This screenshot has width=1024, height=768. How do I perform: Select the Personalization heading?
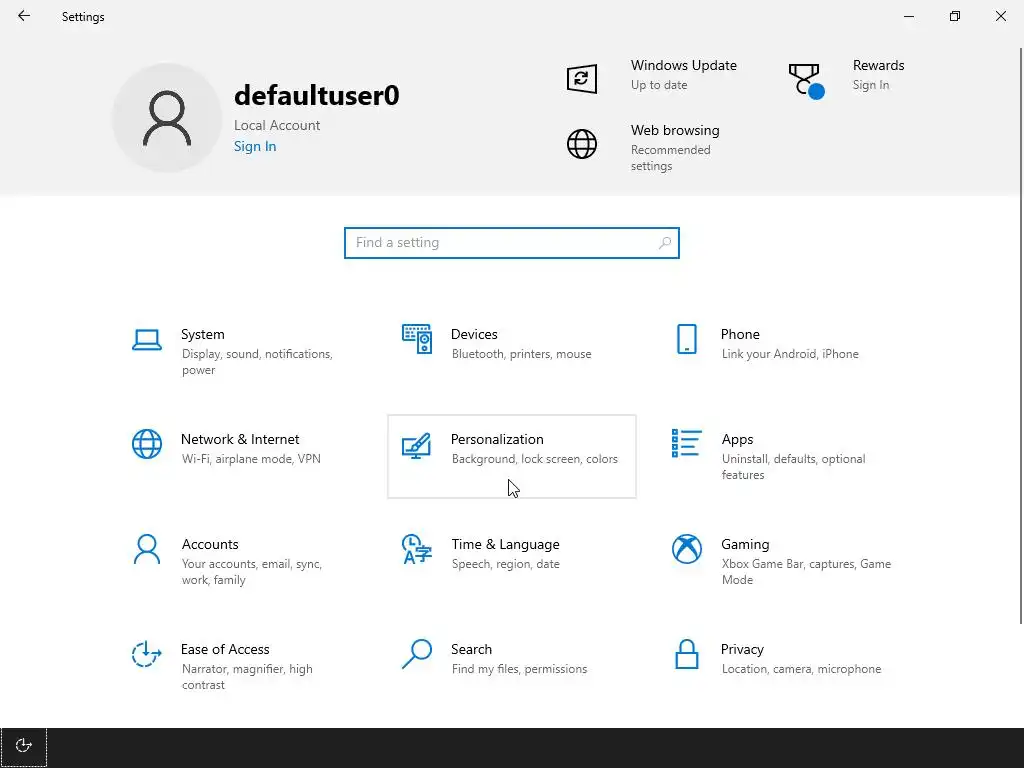(497, 440)
